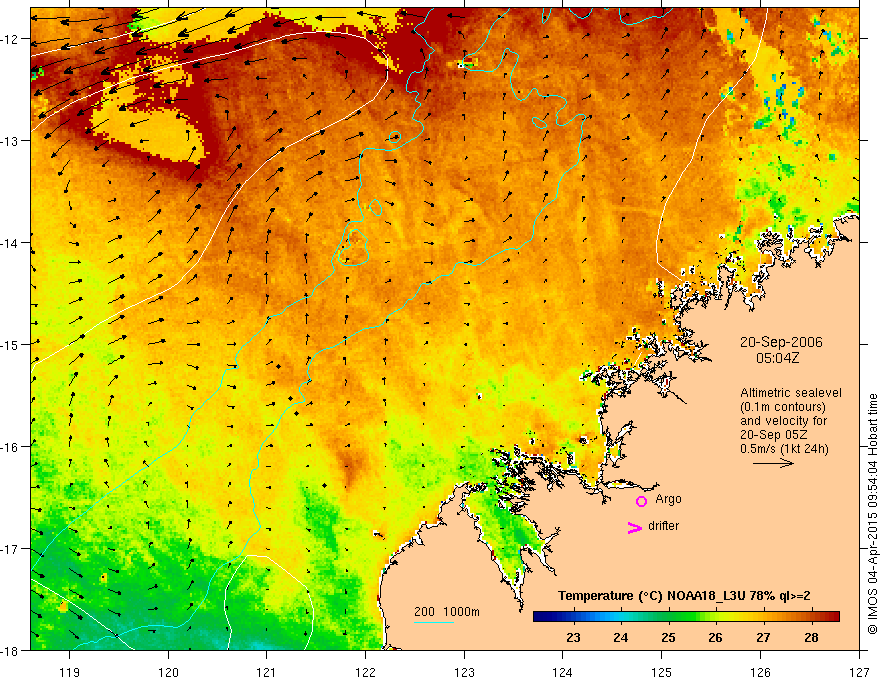Image resolution: width=880 pixels, height=680 pixels.
Task: Click the latitude axis label -13
Action: click(10, 141)
